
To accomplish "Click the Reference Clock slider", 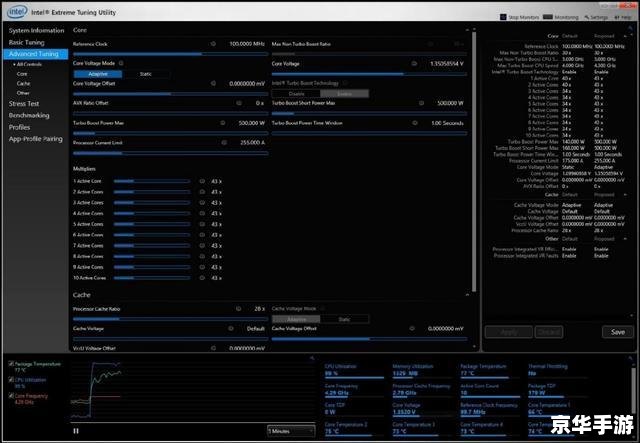I will 171,53.
